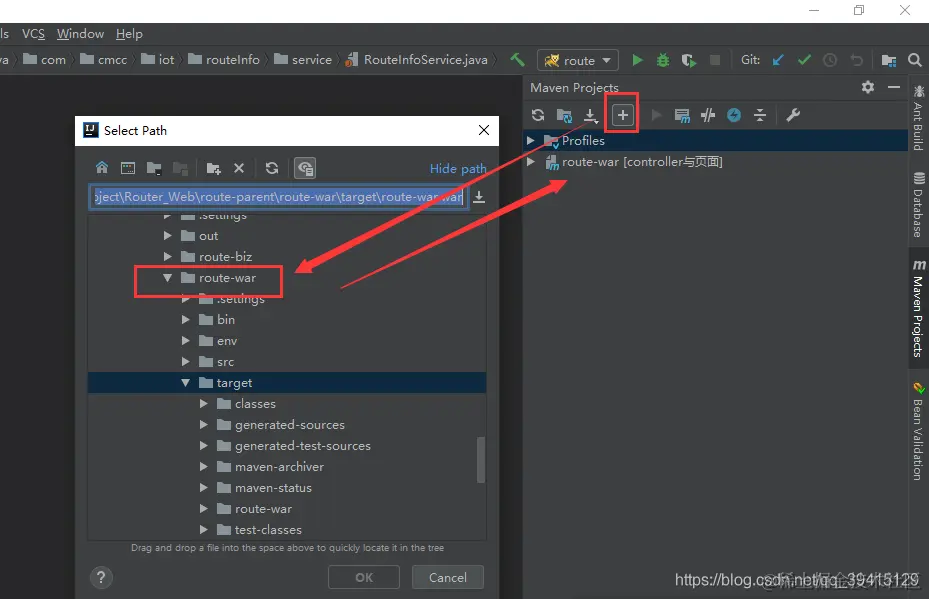
Task: Open the Database side tab
Action: coord(918,204)
